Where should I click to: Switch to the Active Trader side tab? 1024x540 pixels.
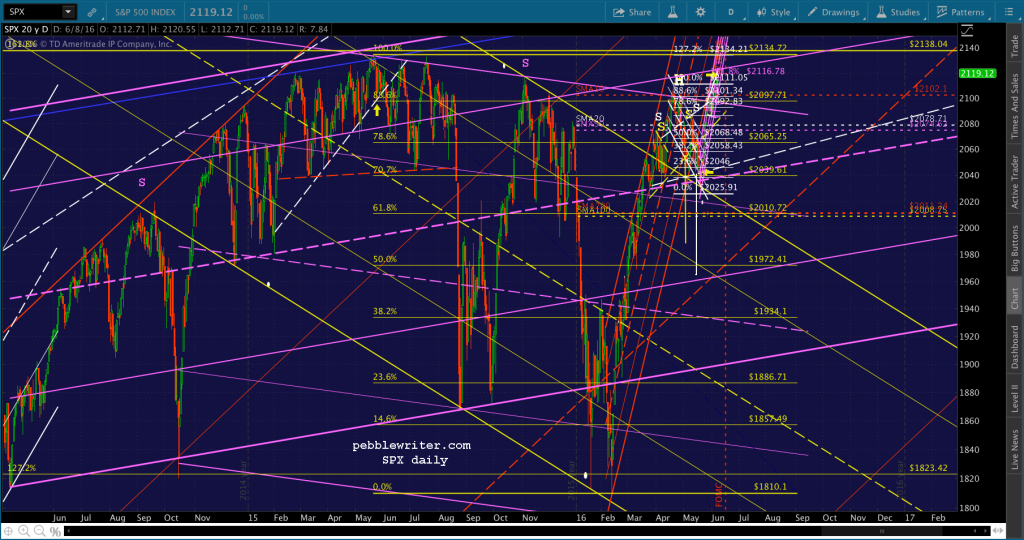(1014, 182)
